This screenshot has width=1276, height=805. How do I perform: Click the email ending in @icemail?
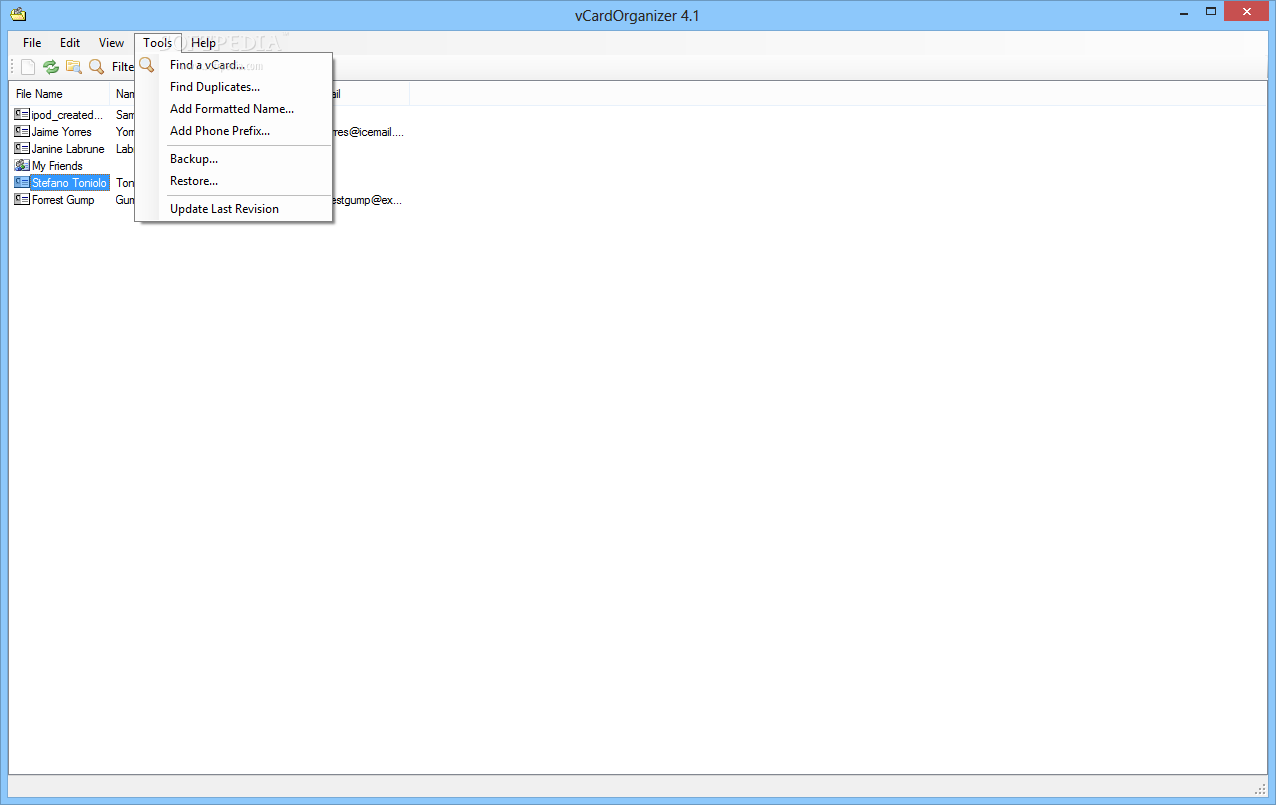point(367,132)
